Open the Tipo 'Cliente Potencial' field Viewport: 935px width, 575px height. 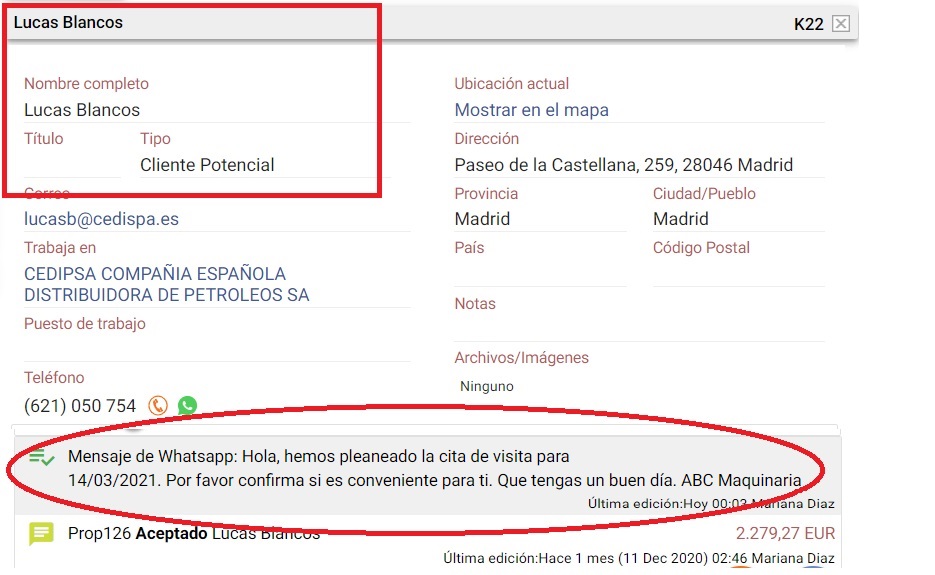(207, 165)
